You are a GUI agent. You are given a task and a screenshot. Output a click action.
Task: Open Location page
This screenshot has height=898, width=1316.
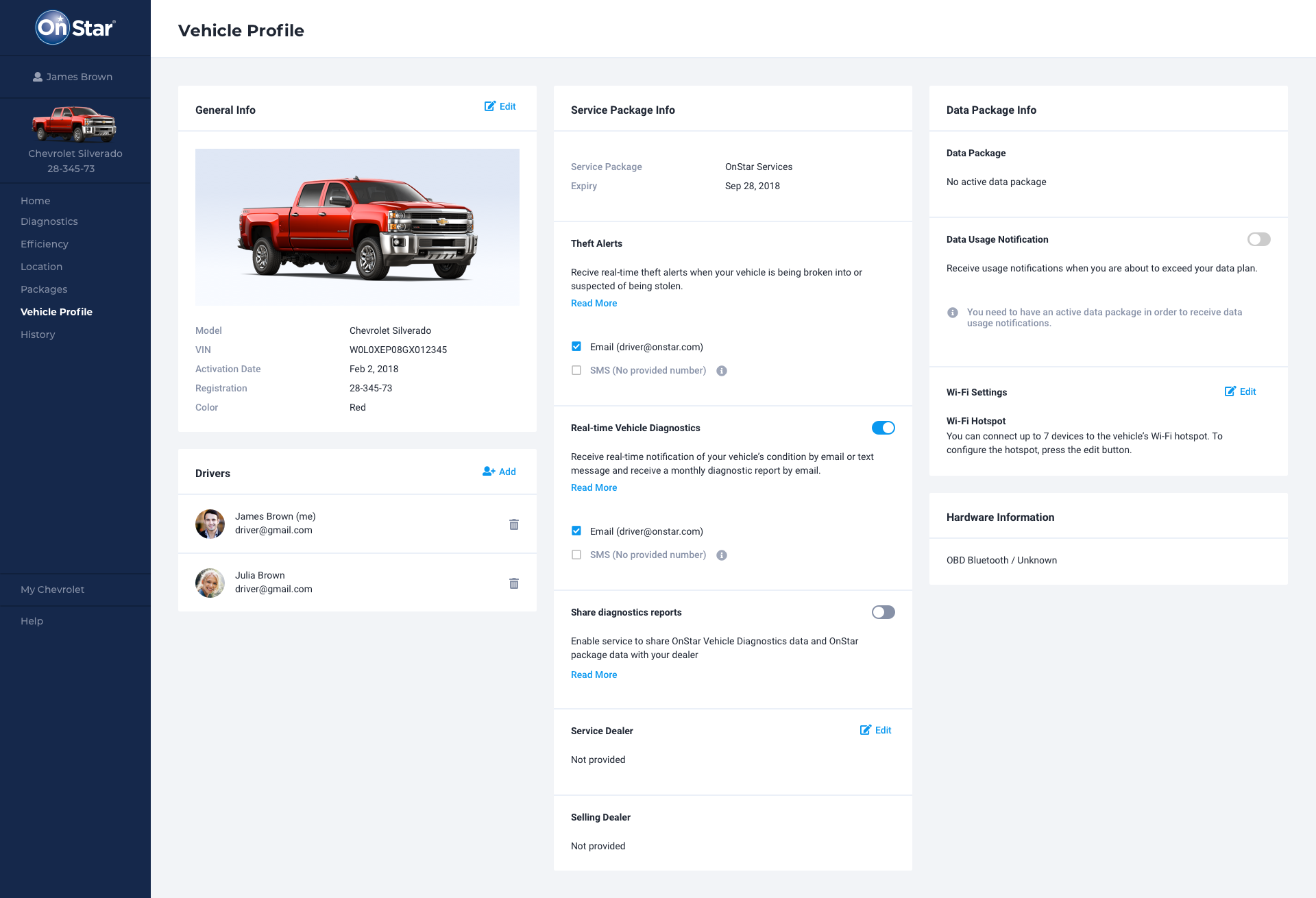(x=41, y=267)
